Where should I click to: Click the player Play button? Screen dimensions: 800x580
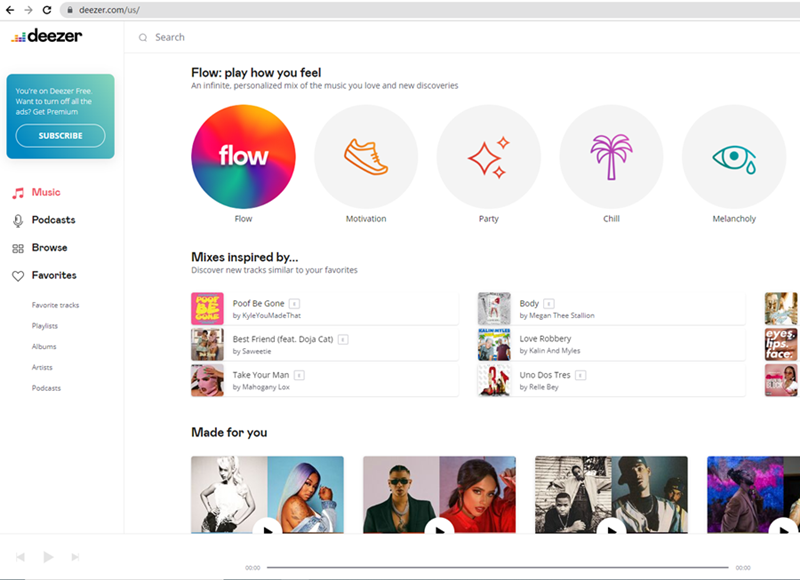click(48, 557)
